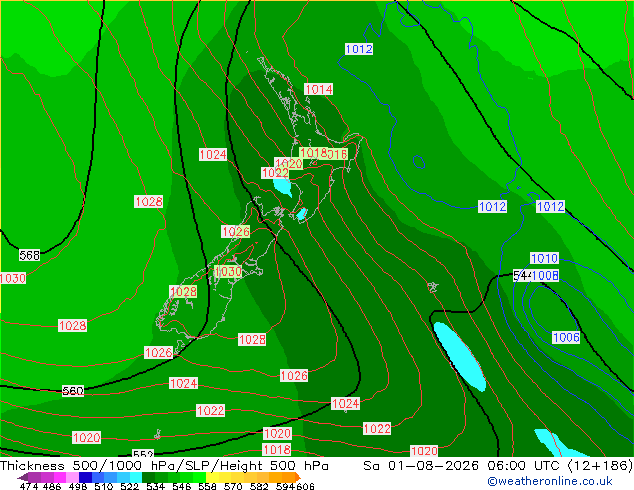Click the 1030 label at the left edge

13,278
